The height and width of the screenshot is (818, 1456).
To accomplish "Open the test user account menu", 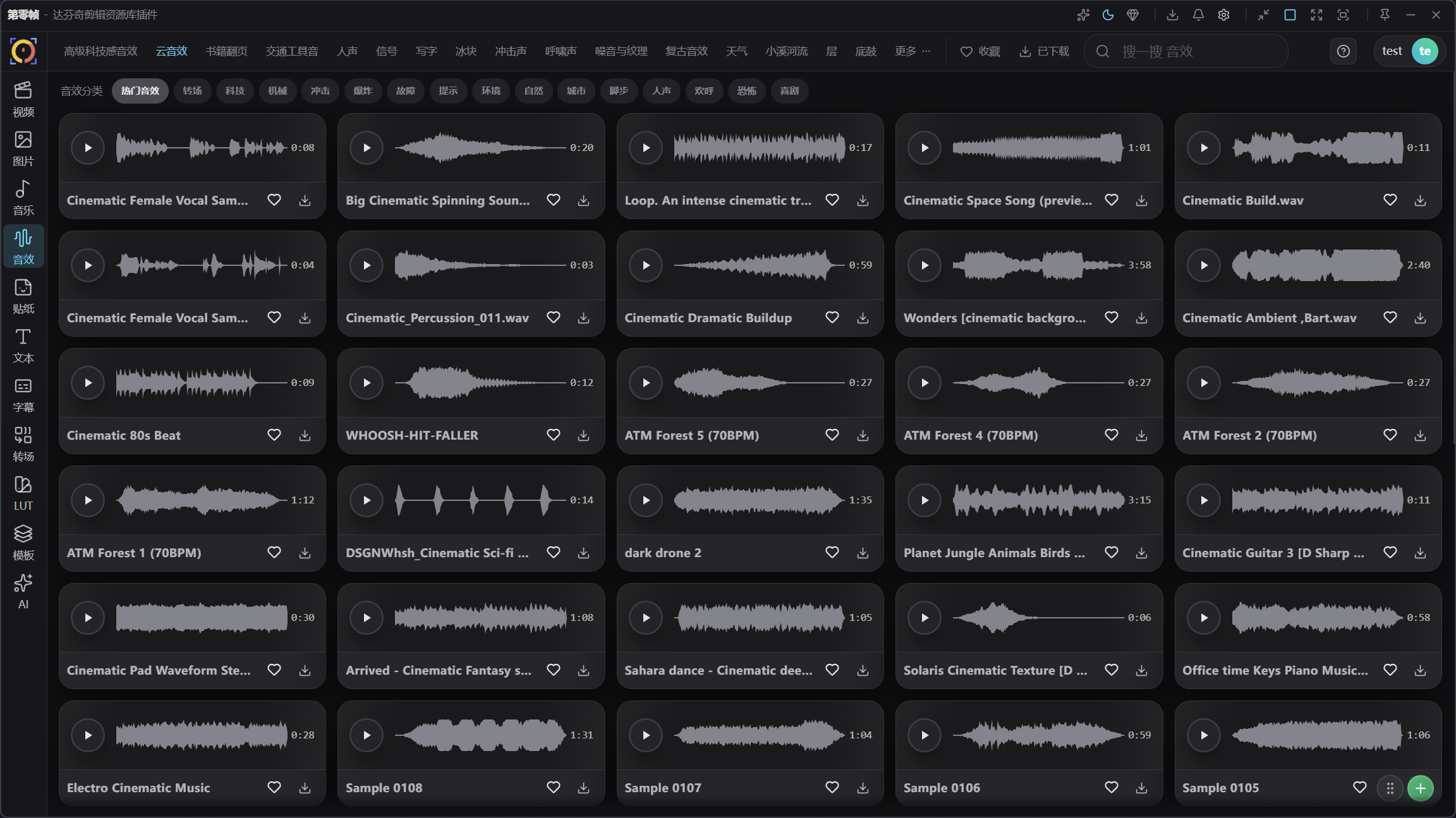I will (1409, 51).
